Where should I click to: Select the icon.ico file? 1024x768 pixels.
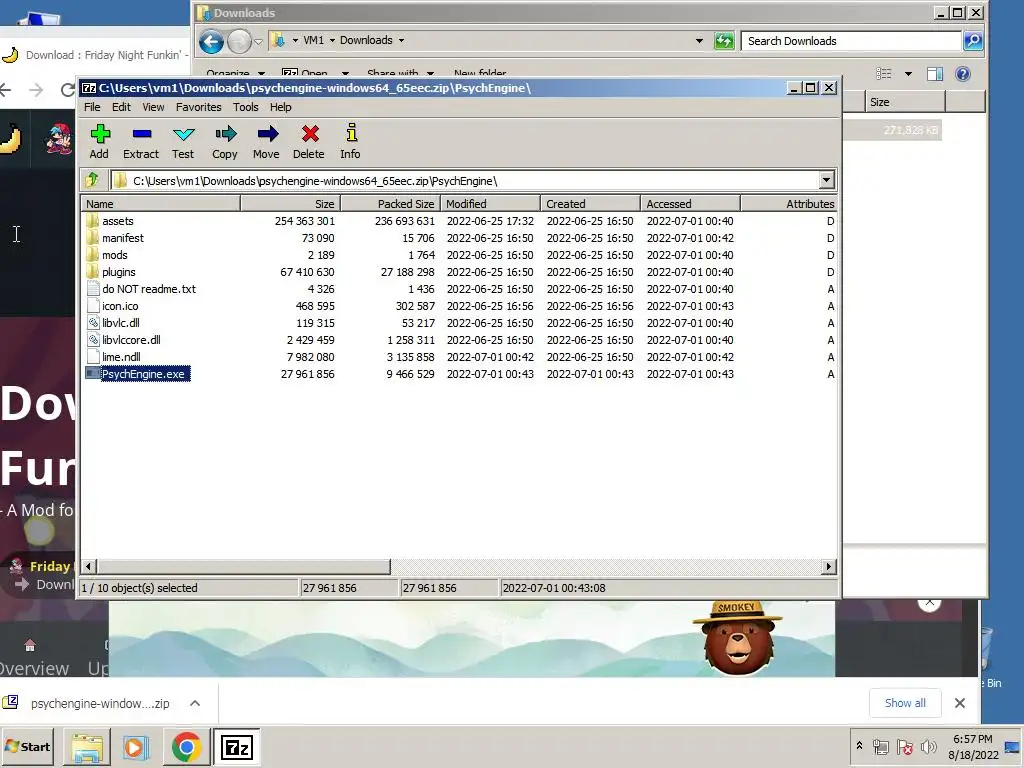[120, 306]
